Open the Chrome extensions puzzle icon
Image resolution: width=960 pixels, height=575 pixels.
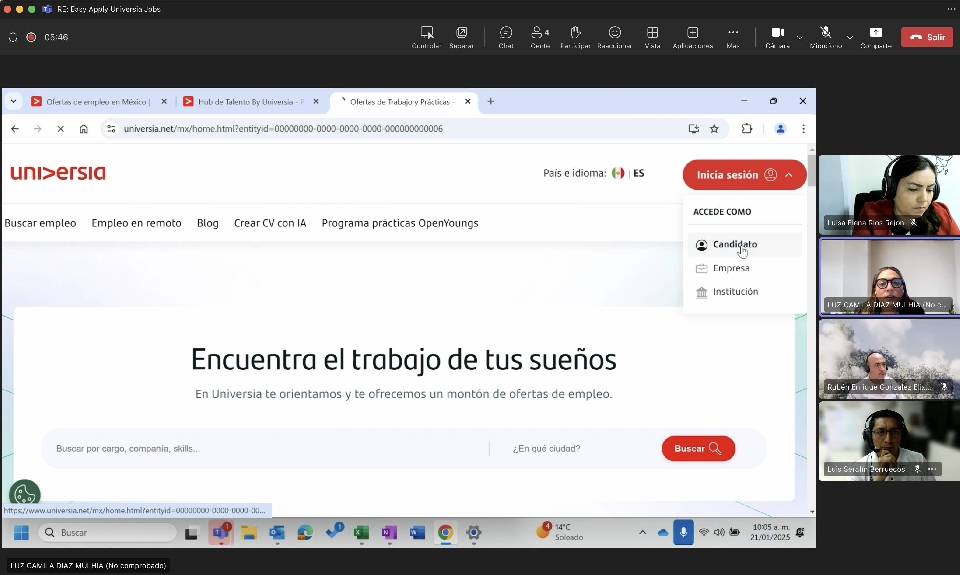coord(747,129)
